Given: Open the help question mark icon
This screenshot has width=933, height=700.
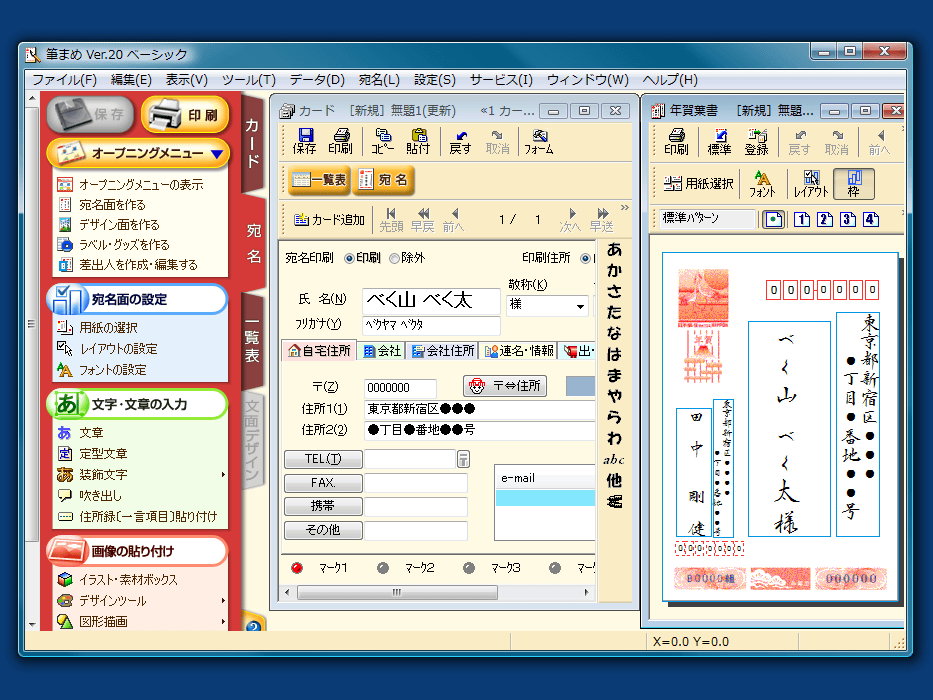Looking at the screenshot, I should coord(253,624).
